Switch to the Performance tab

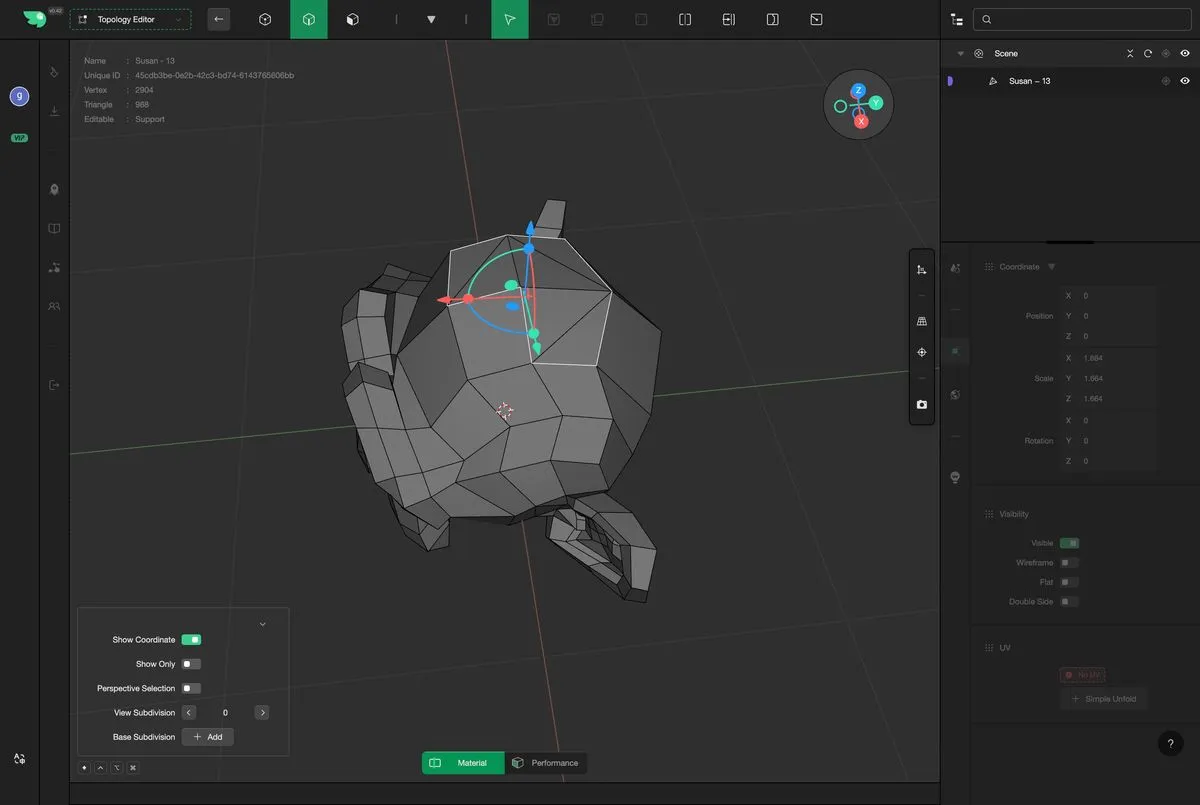[x=545, y=763]
